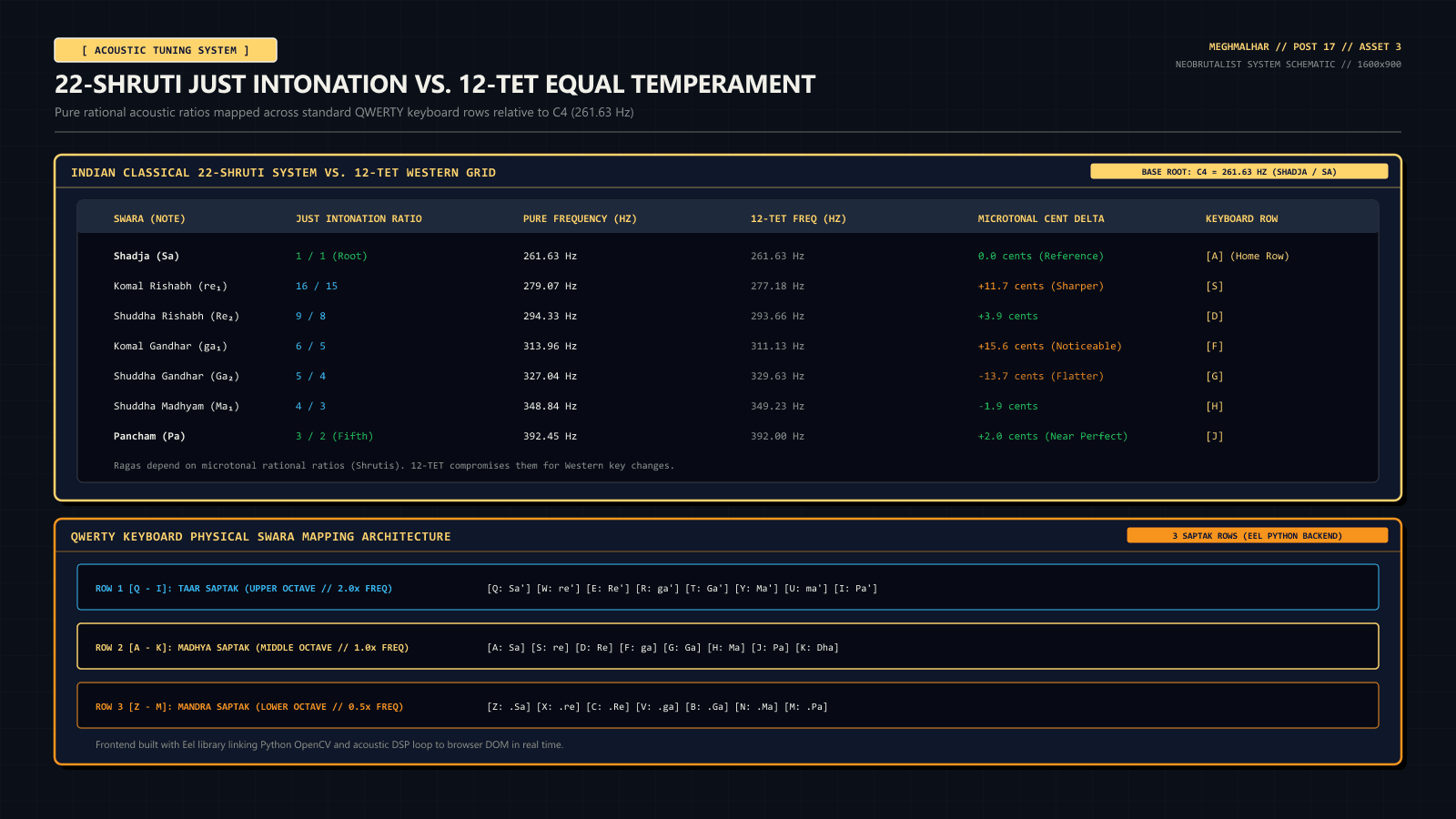Click the 12-TET FREQ (HZ) column header
Image resolution: width=1456 pixels, height=819 pixels.
tap(798, 218)
